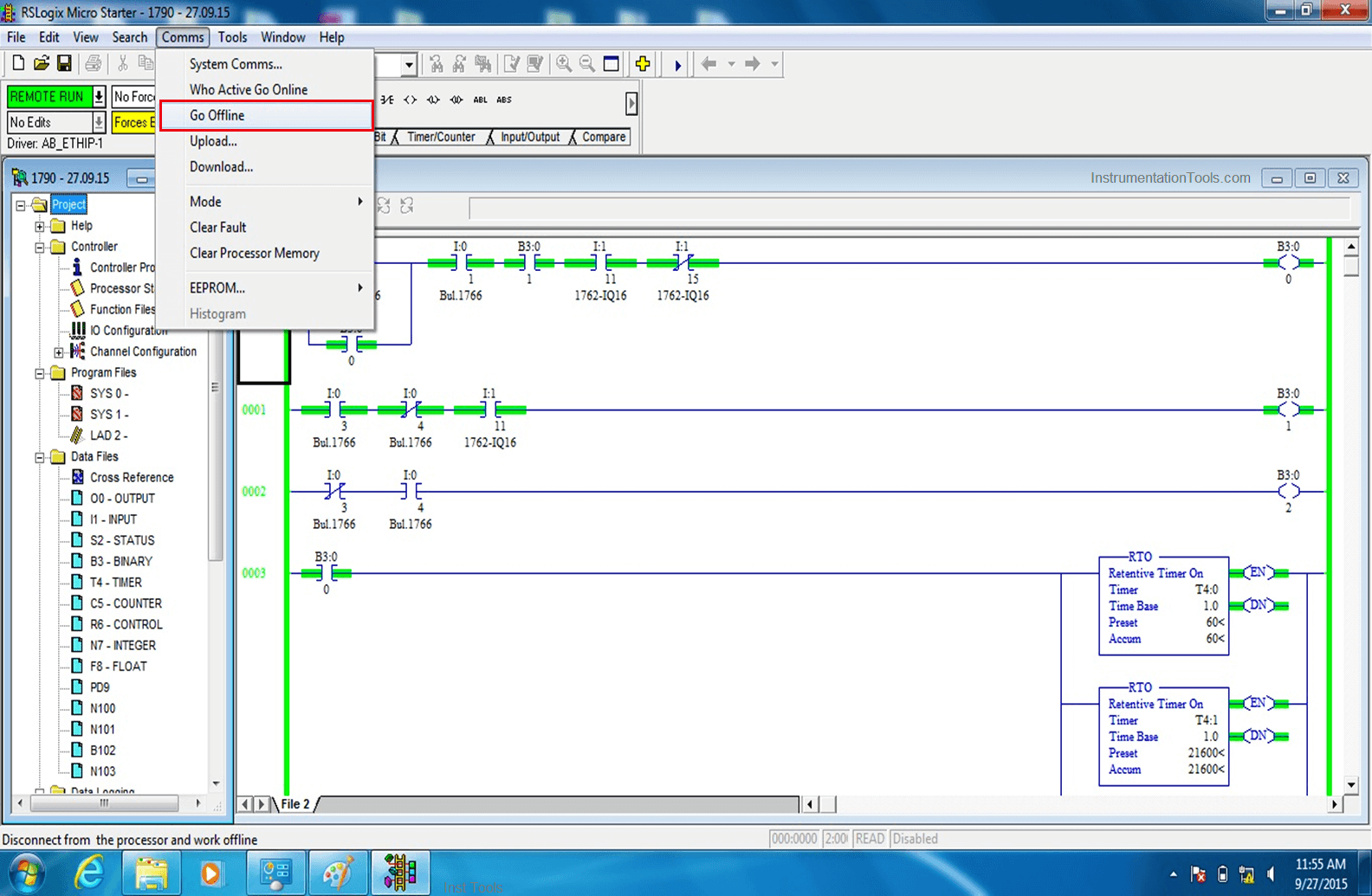Open dropdown arrow next to forward navigation

(x=774, y=63)
